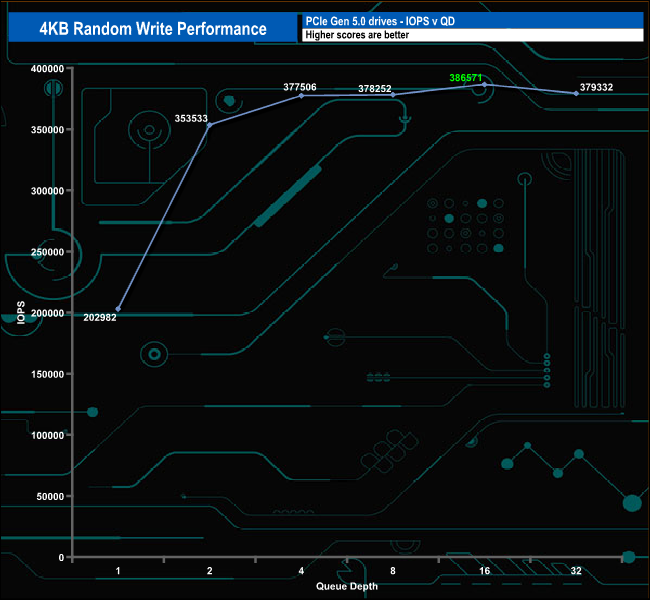Click the data point at queue depth 8
Image resolution: width=650 pixels, height=600 pixels.
pyautogui.click(x=393, y=95)
